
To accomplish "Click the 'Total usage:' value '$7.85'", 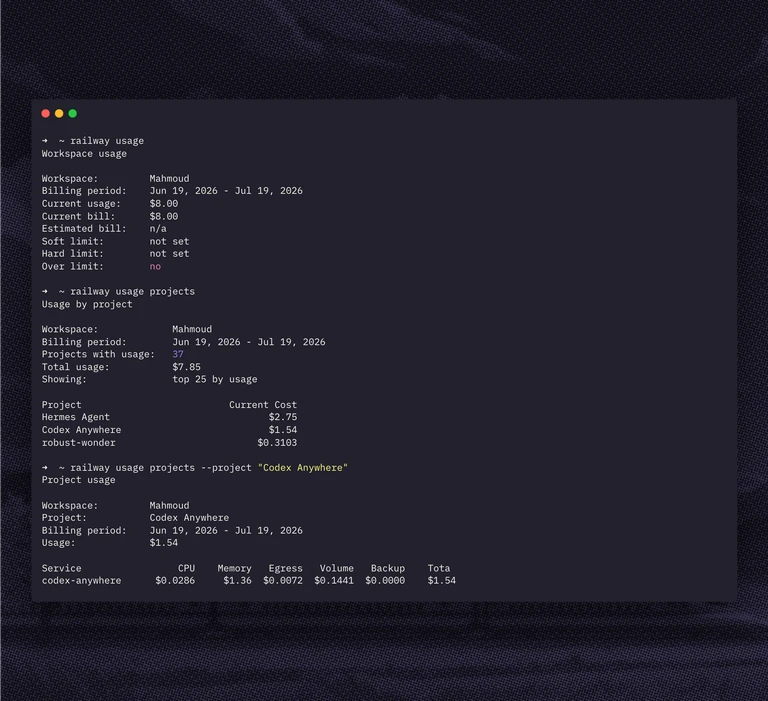I will [186, 367].
